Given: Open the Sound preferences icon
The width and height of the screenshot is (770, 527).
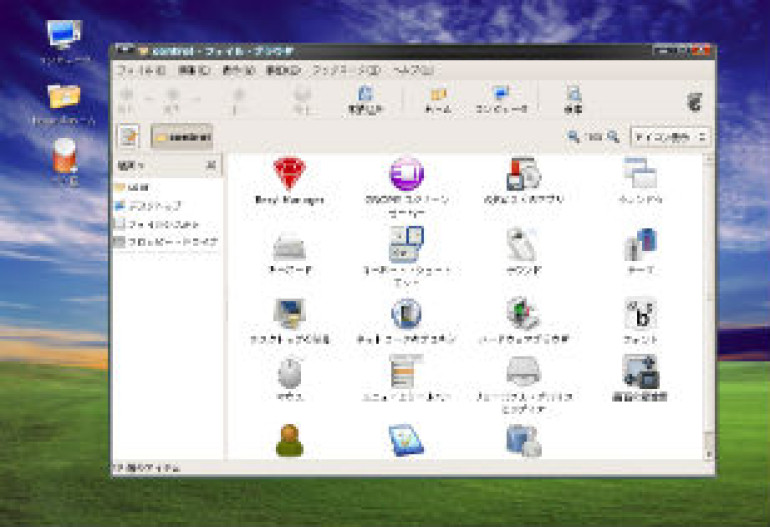Looking at the screenshot, I should [x=522, y=244].
